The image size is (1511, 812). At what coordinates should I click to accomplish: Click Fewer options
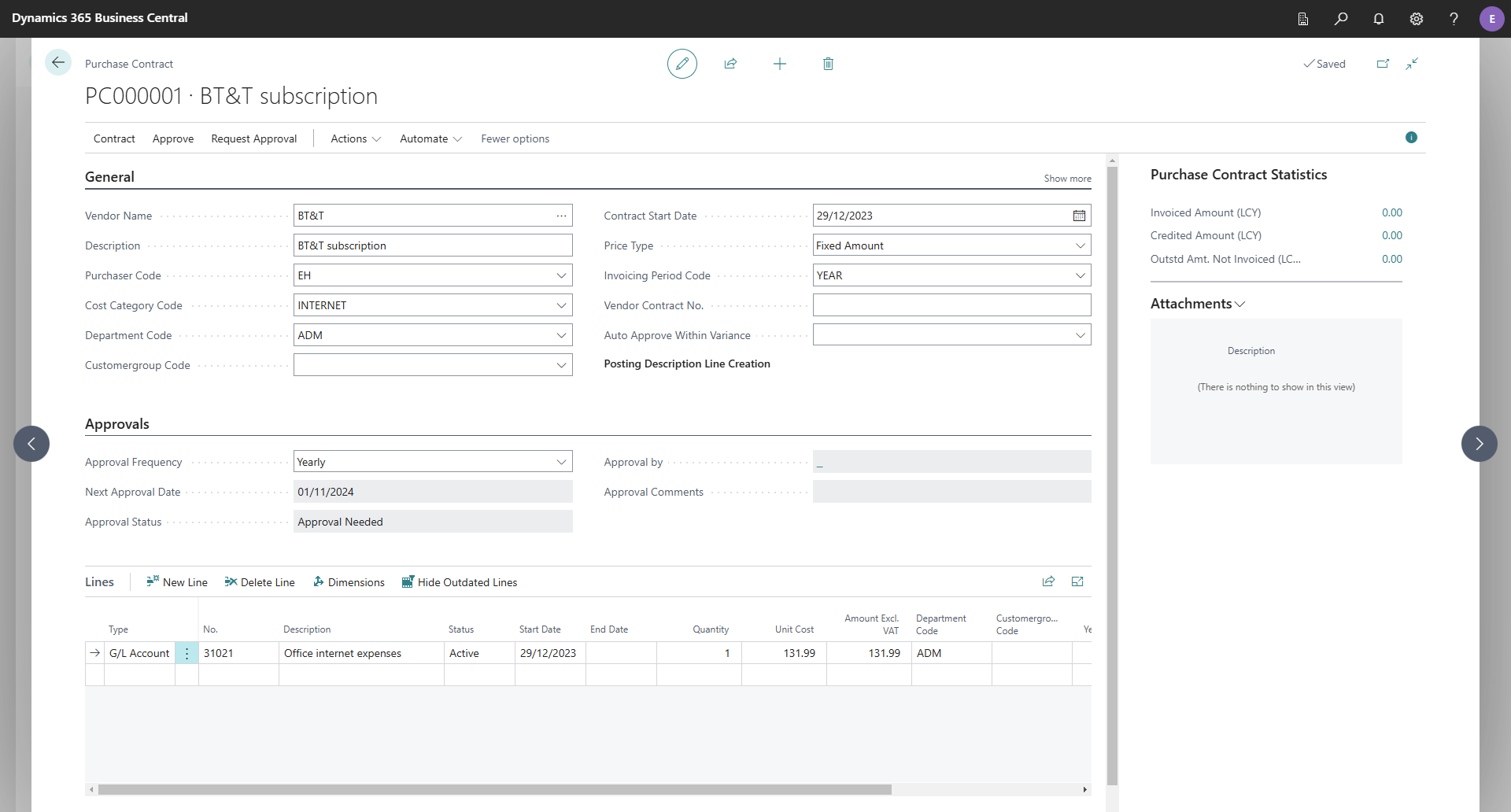pyautogui.click(x=515, y=138)
